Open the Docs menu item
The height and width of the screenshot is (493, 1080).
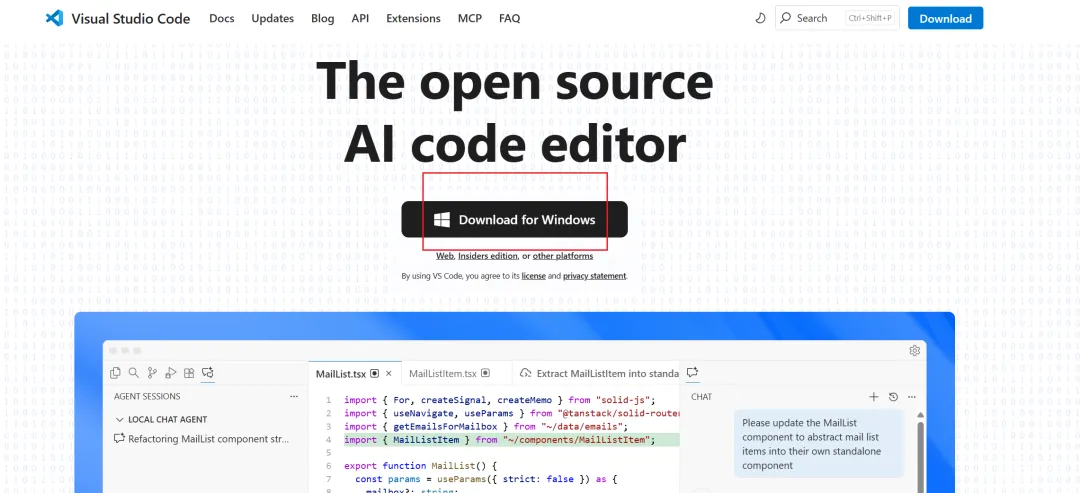[x=222, y=19]
